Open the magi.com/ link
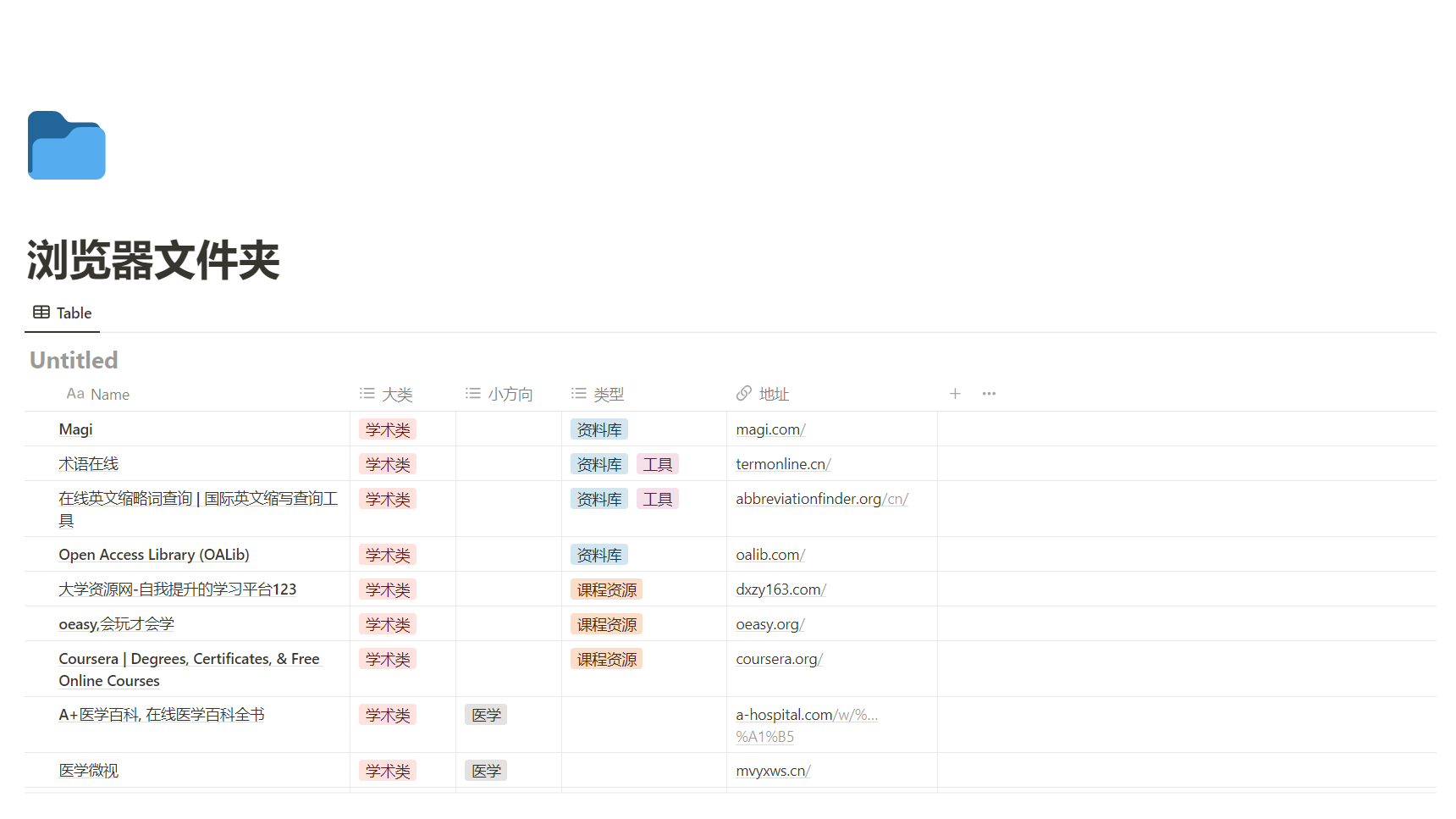Viewport: 1456px width, 819px height. [x=770, y=429]
